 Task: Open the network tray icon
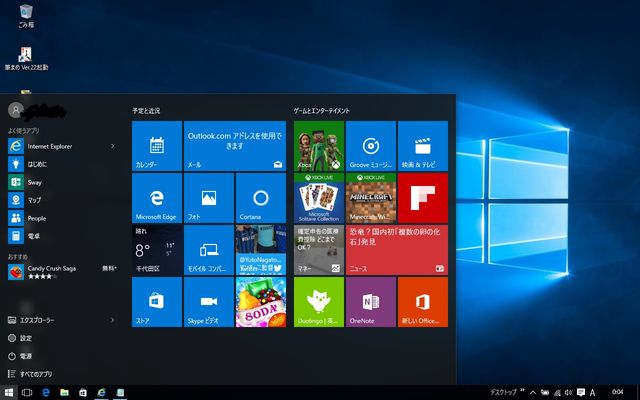pos(557,393)
